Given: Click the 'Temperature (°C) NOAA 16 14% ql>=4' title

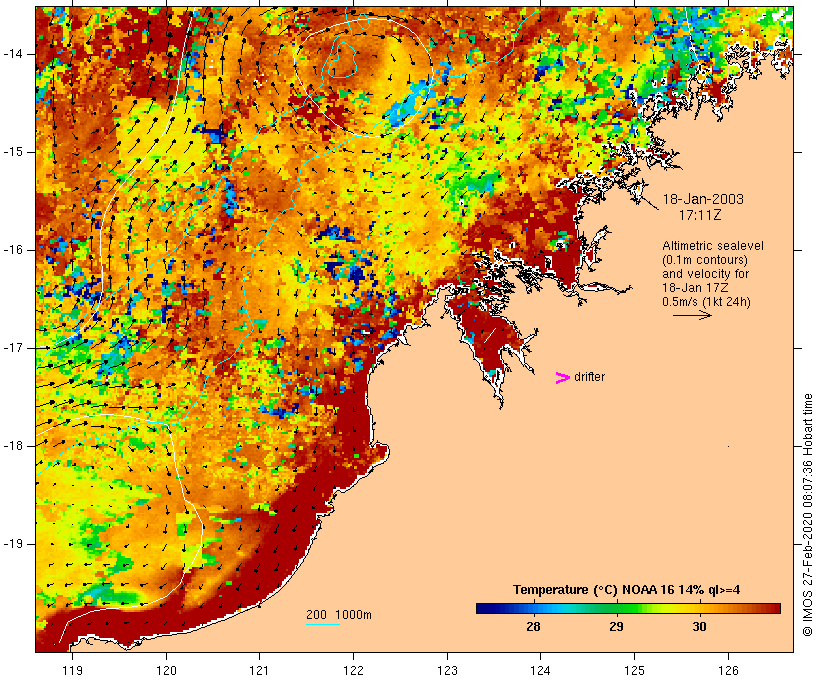Looking at the screenshot, I should (x=627, y=590).
